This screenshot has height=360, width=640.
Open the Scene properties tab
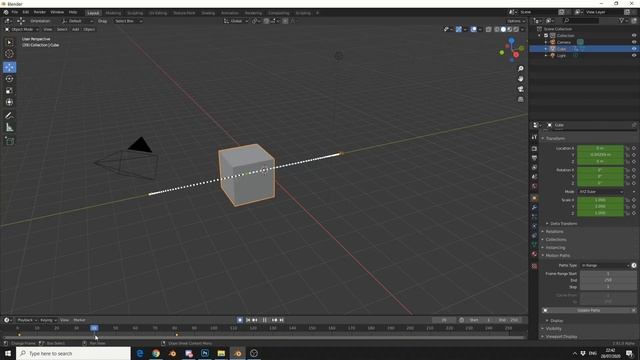click(x=534, y=177)
